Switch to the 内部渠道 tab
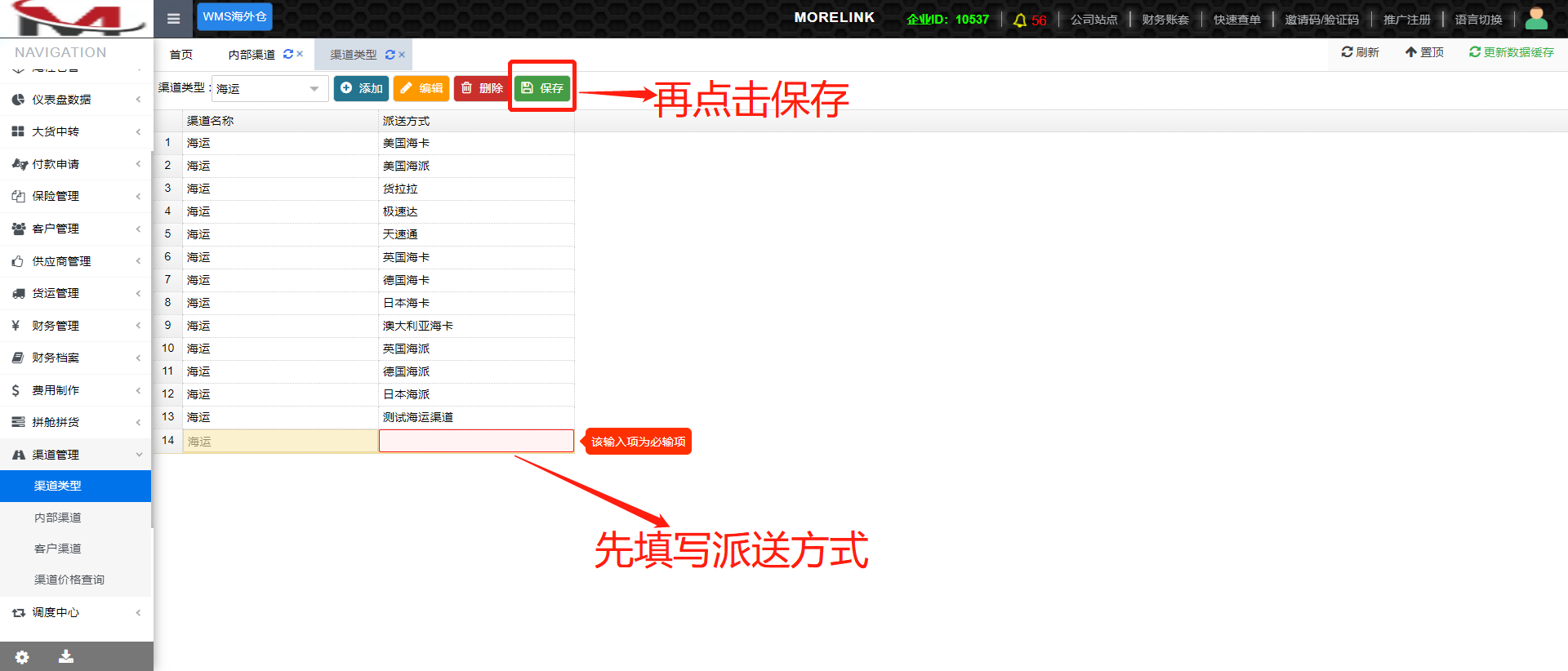This screenshot has width=1568, height=671. coord(252,55)
